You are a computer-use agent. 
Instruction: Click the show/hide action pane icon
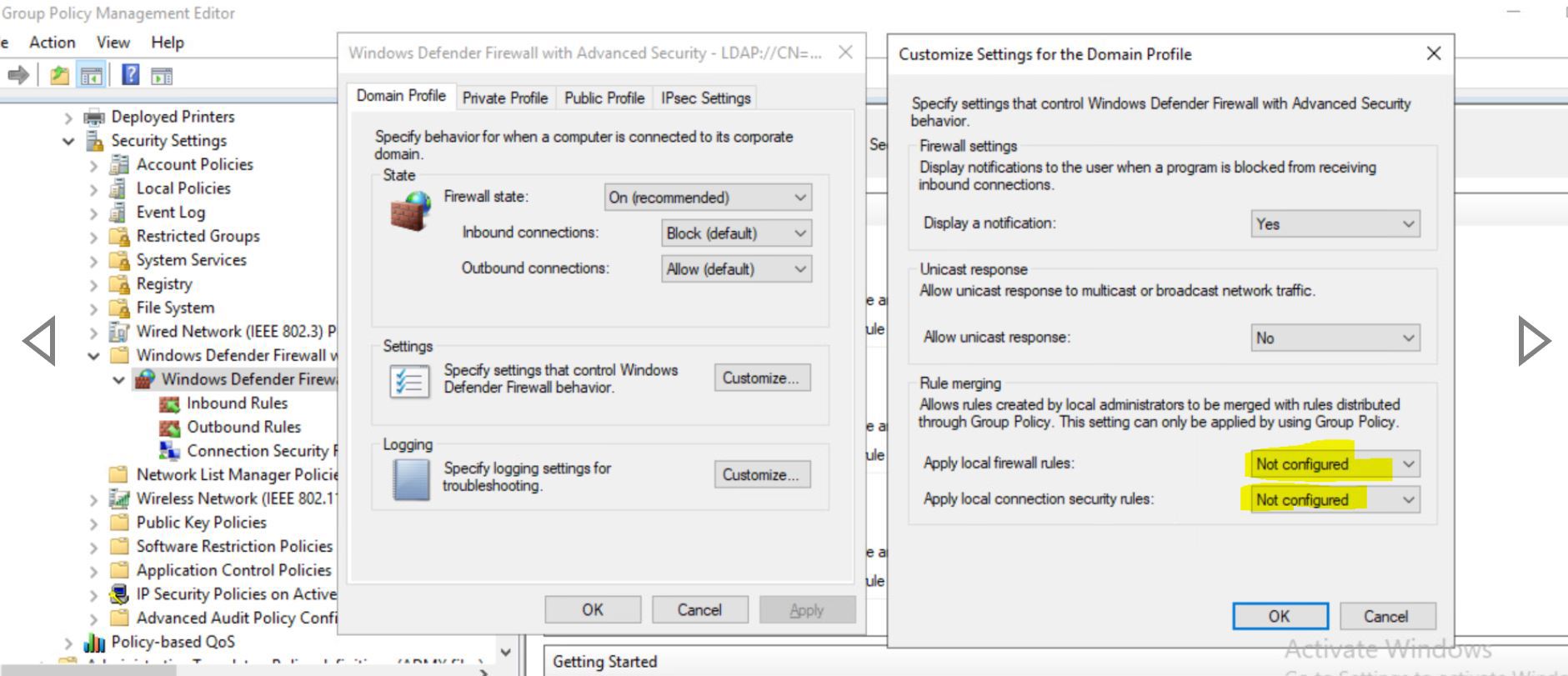pos(162,77)
